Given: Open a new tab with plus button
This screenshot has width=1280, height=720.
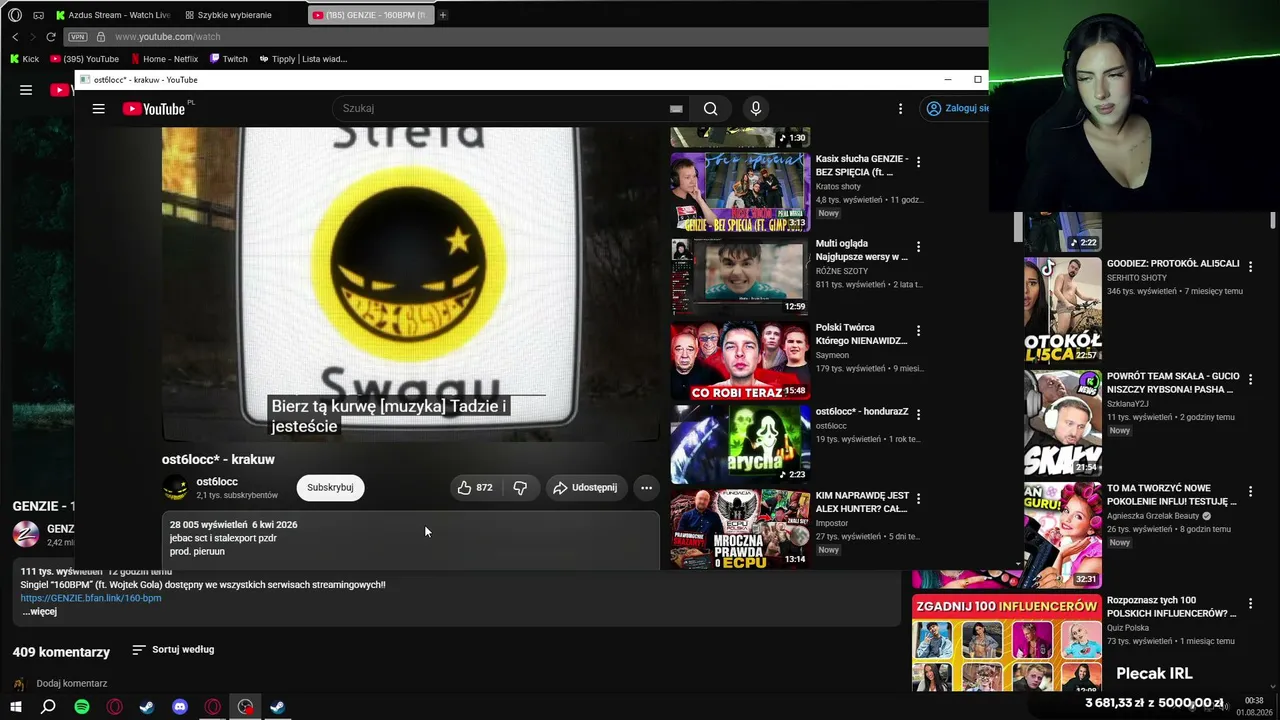Looking at the screenshot, I should [443, 15].
